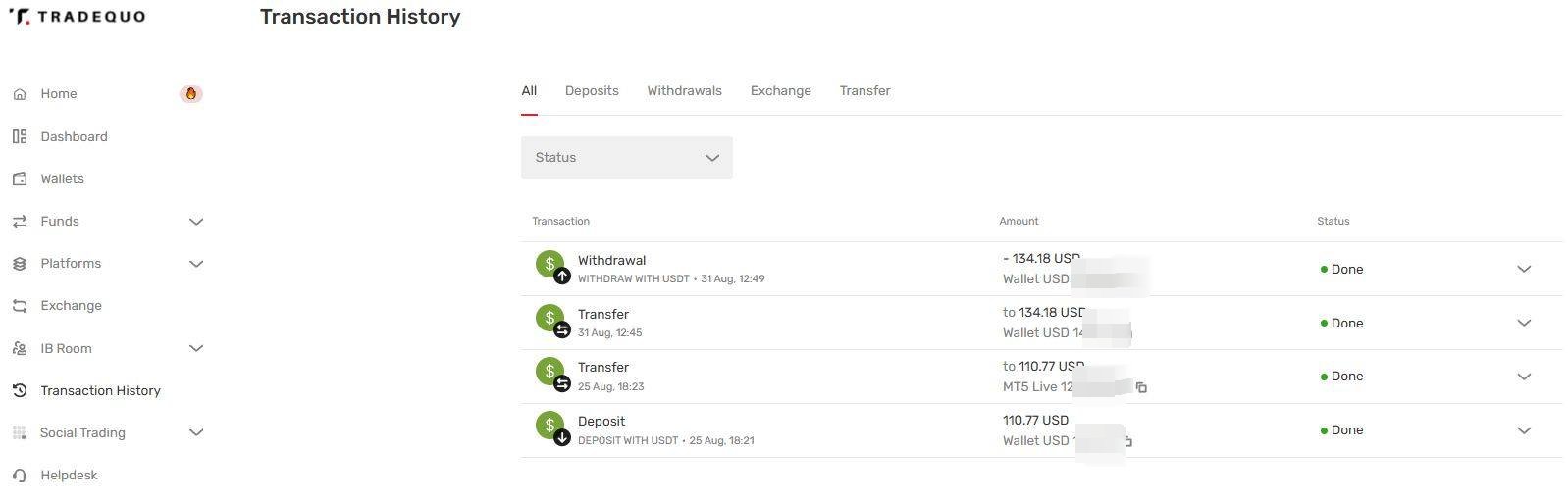The image size is (1568, 503).
Task: Select the Wallets wallet icon
Action: click(x=20, y=178)
